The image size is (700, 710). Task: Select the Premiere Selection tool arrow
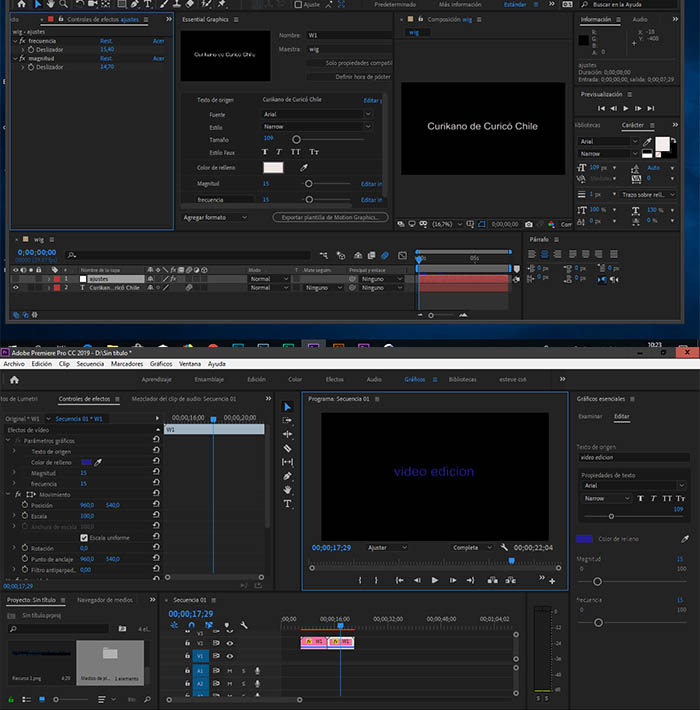click(x=287, y=407)
